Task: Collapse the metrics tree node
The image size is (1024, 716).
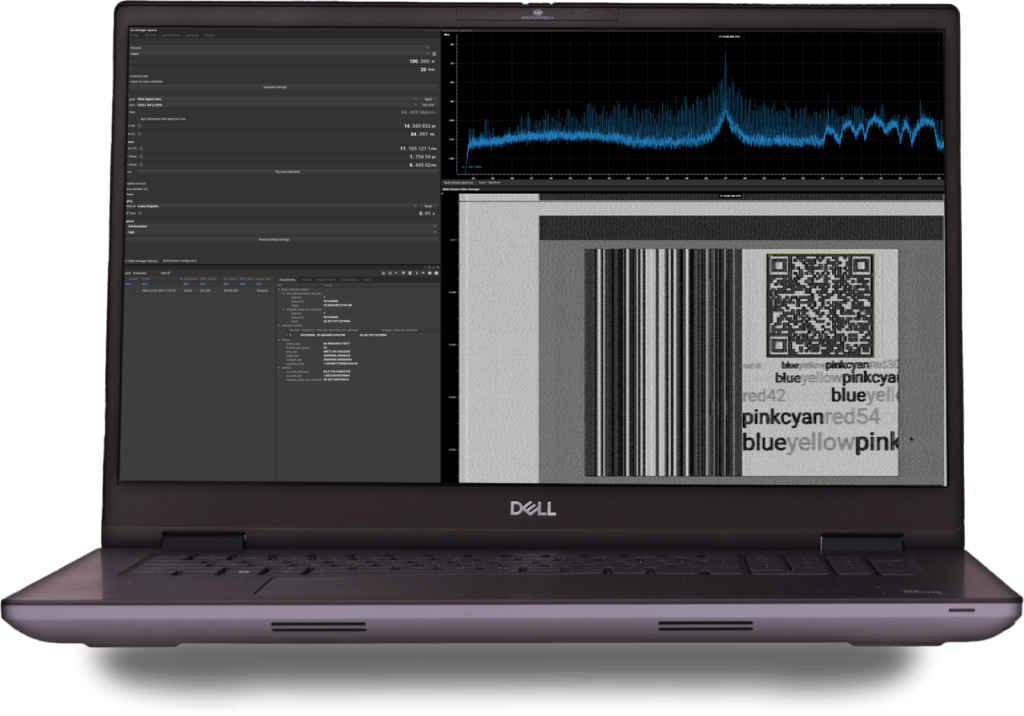Action: [279, 368]
